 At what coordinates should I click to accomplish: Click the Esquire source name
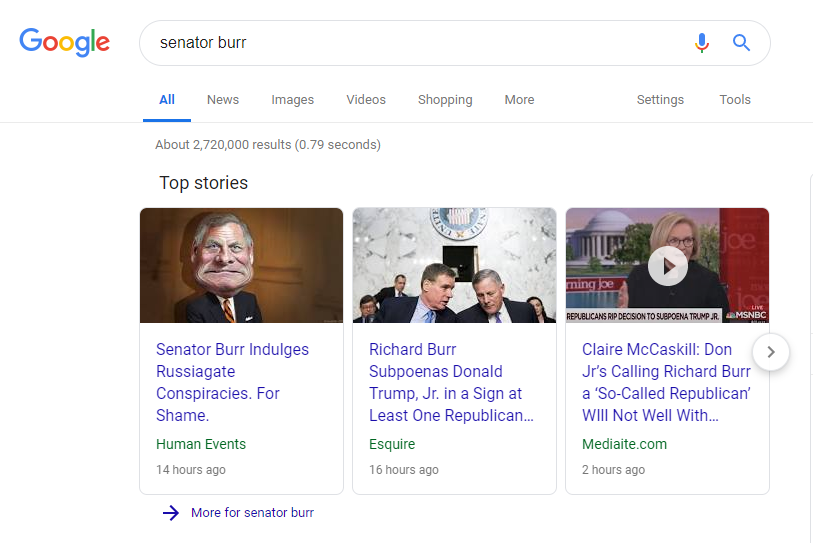pyautogui.click(x=392, y=444)
